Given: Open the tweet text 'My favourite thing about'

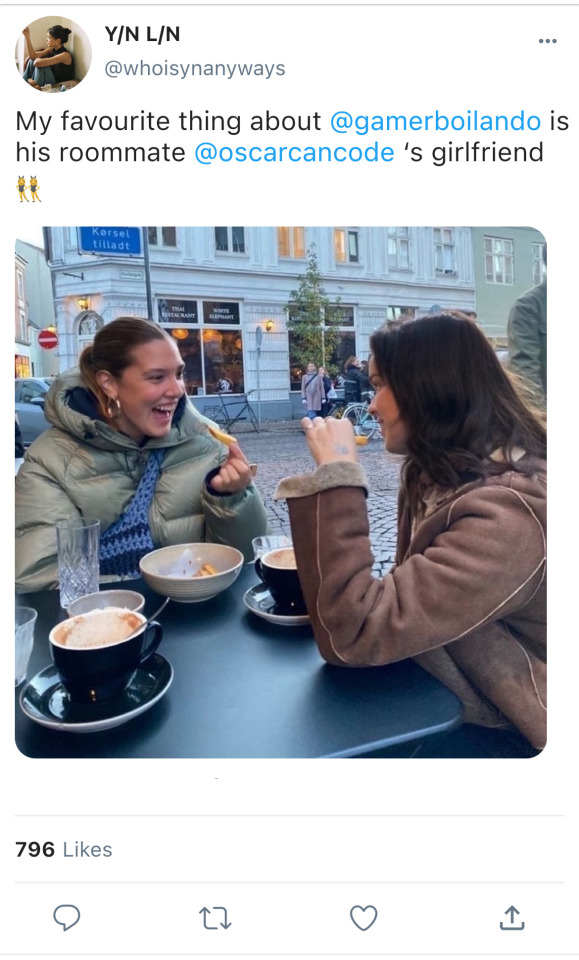Looking at the screenshot, I should click(168, 121).
